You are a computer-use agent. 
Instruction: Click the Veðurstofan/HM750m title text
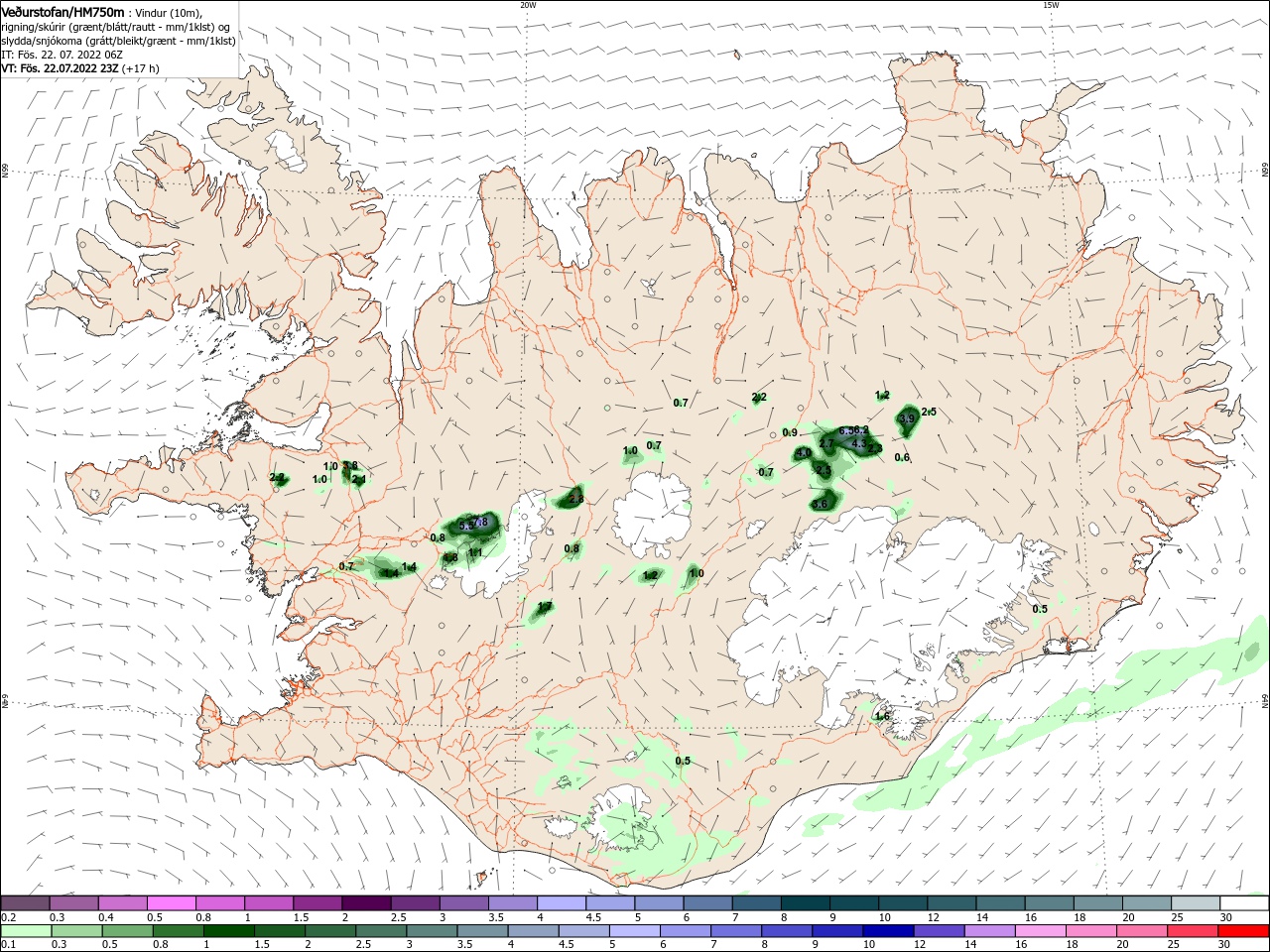click(63, 12)
